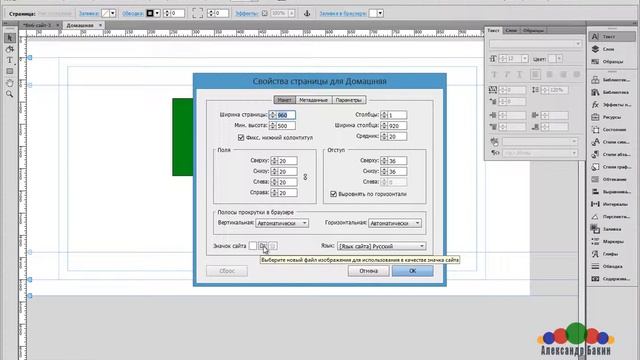Open the font family dropdown in Text panel

pyautogui.click(x=536, y=44)
